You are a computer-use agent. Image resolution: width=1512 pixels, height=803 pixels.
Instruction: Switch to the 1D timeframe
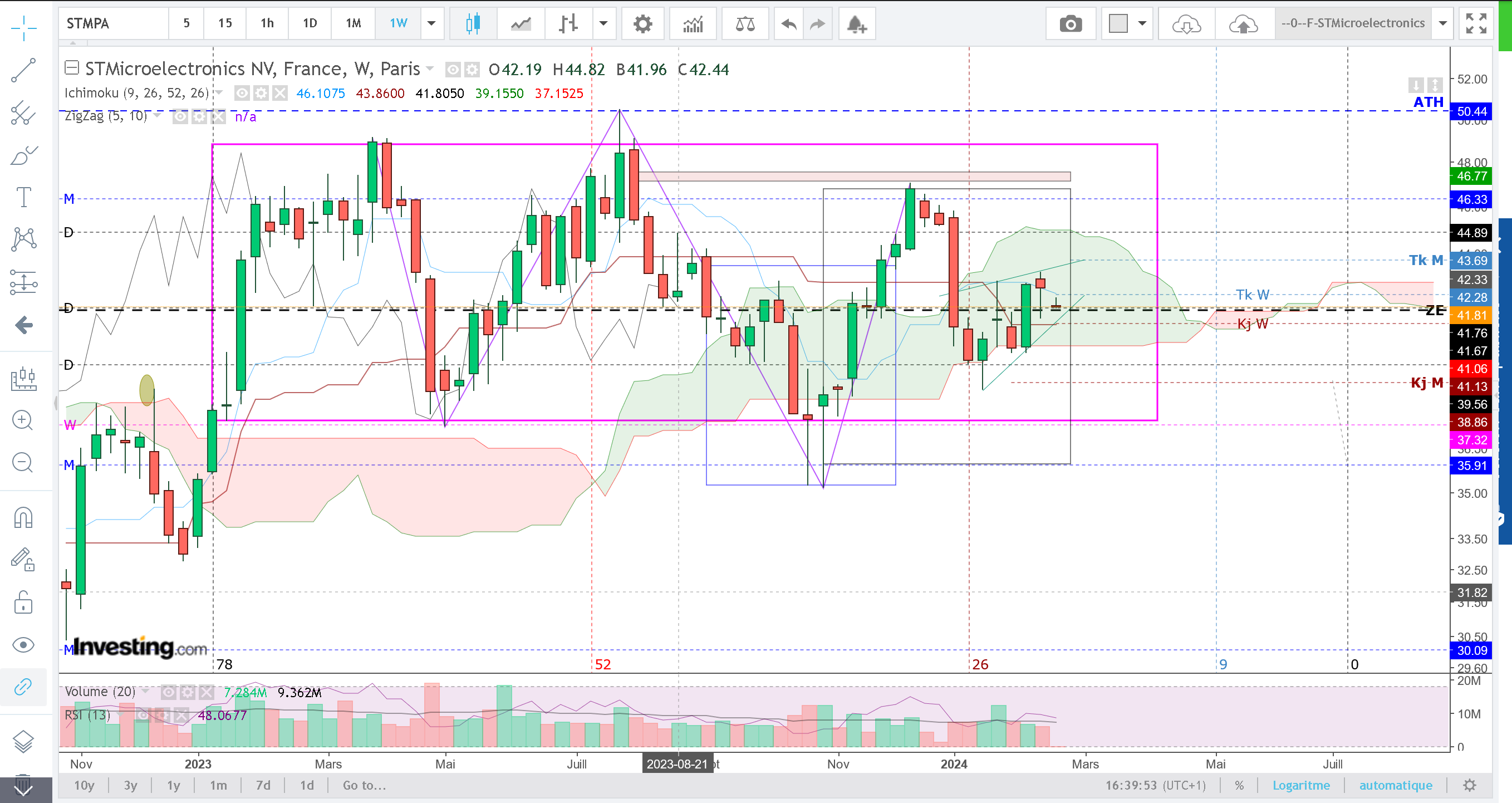coord(310,23)
